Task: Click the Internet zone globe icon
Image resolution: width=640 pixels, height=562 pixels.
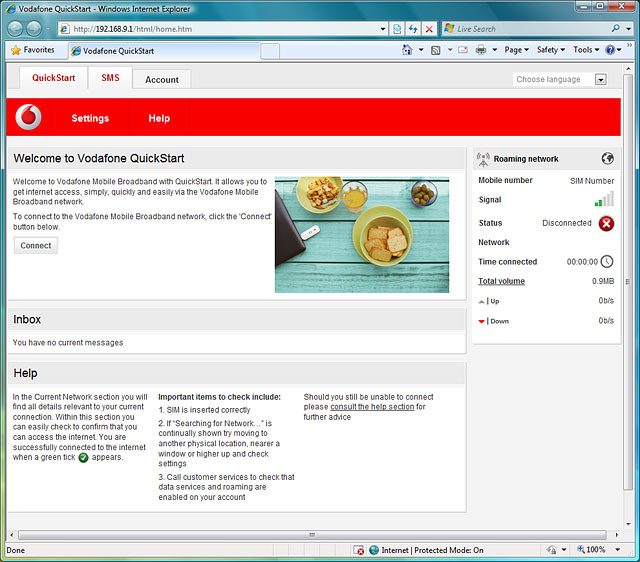Action: tap(374, 550)
